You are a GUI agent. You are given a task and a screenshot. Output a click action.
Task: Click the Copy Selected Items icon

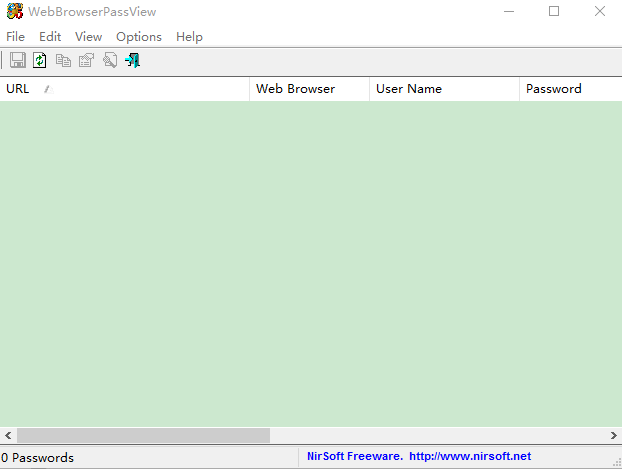63,61
